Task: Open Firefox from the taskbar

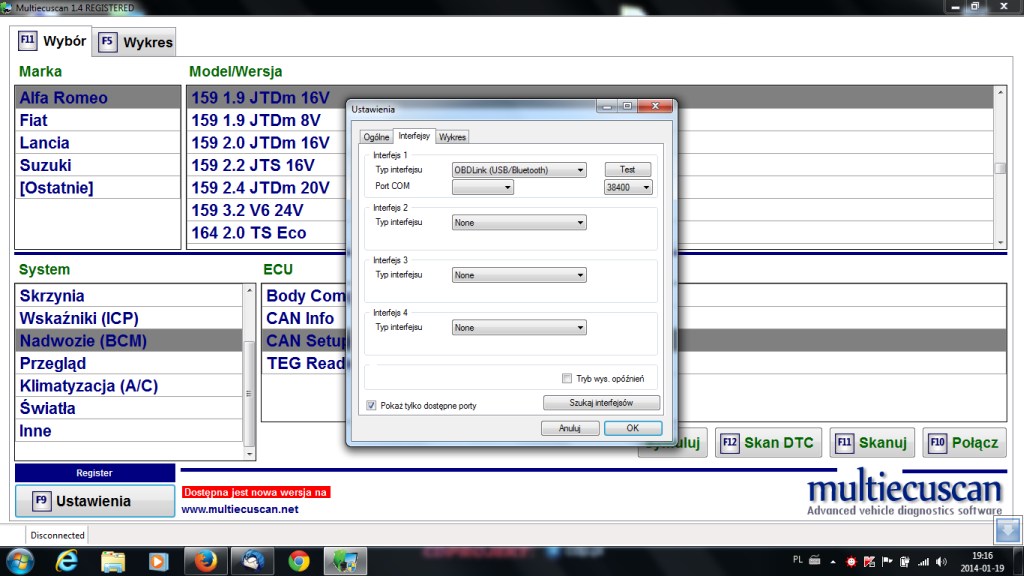Action: [205, 561]
